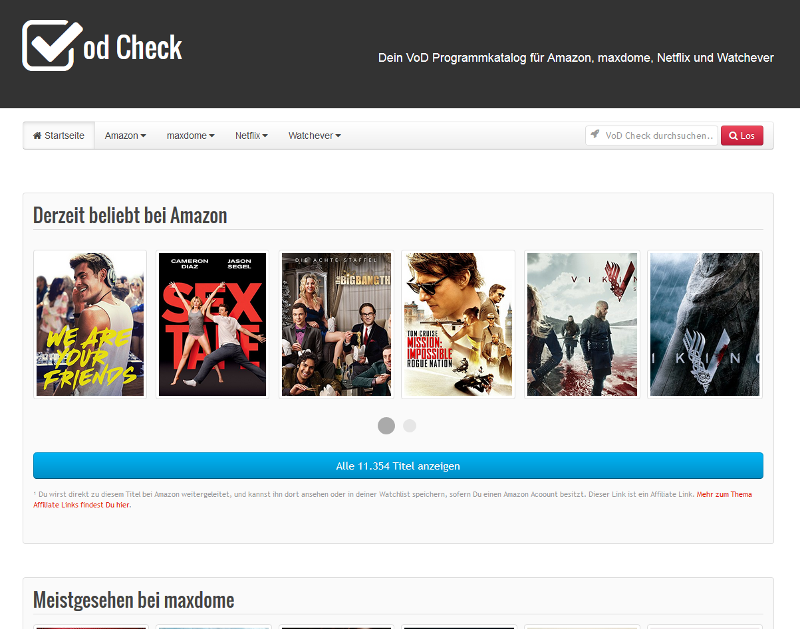Click the Meistgesehen bei maxdome heading
The image size is (800, 629).
click(134, 600)
